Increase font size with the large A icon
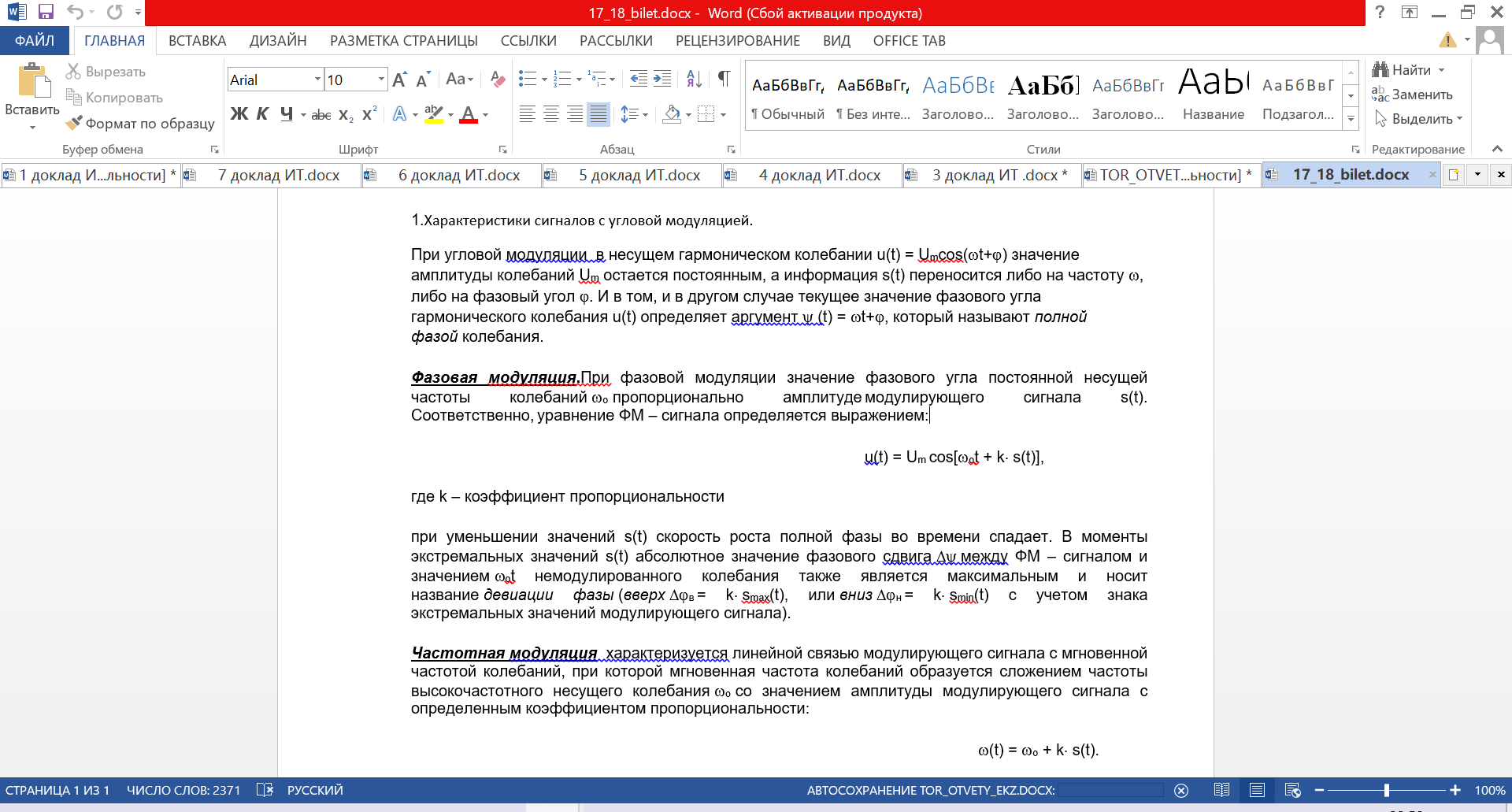 coord(399,80)
